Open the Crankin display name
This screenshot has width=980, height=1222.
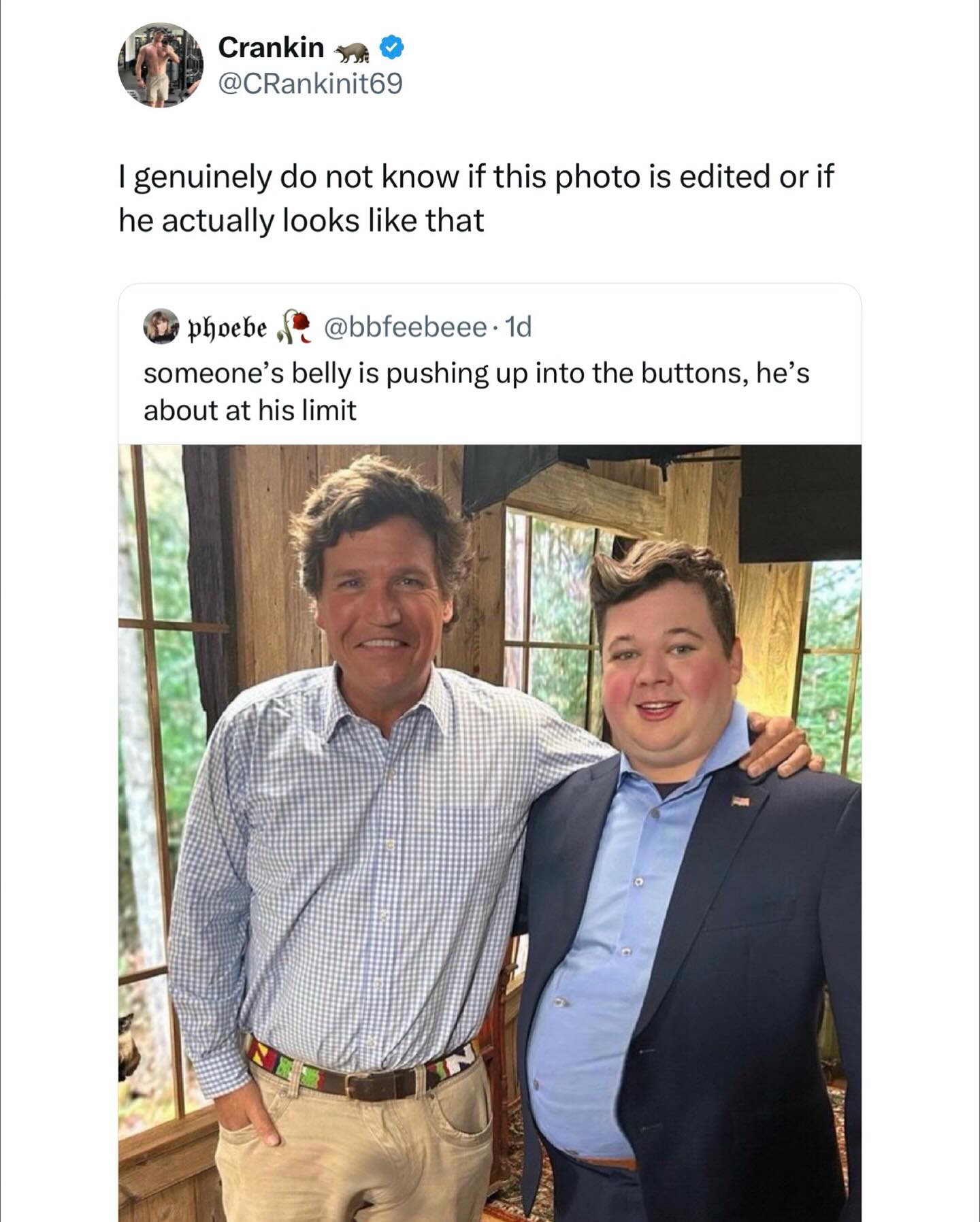[271, 48]
